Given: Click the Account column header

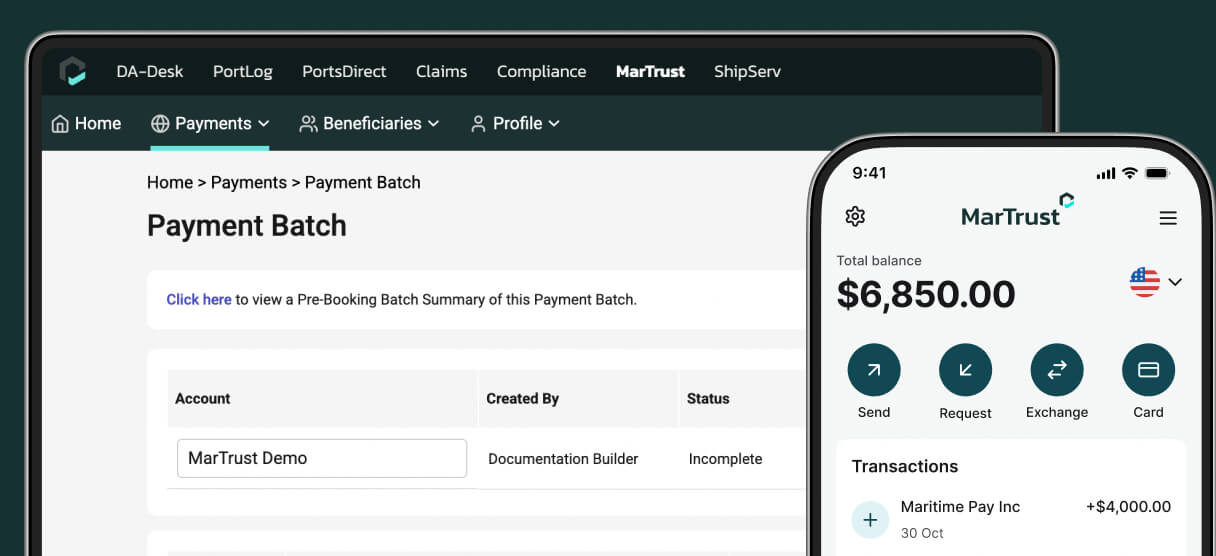Looking at the screenshot, I should click(x=203, y=398).
